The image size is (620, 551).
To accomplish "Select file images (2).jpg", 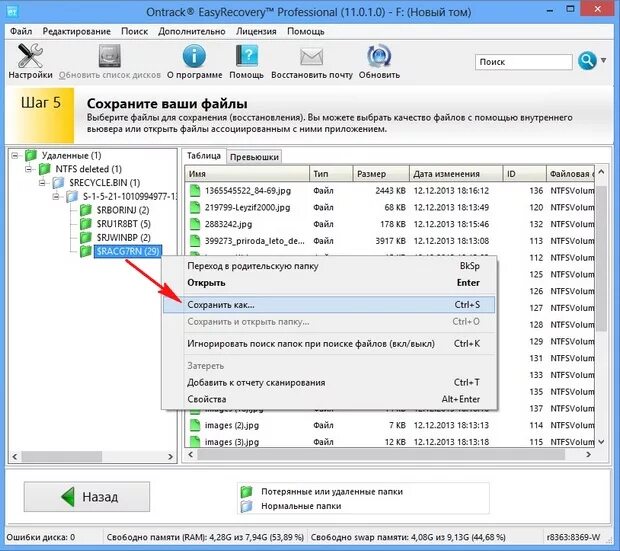I will tap(232, 425).
